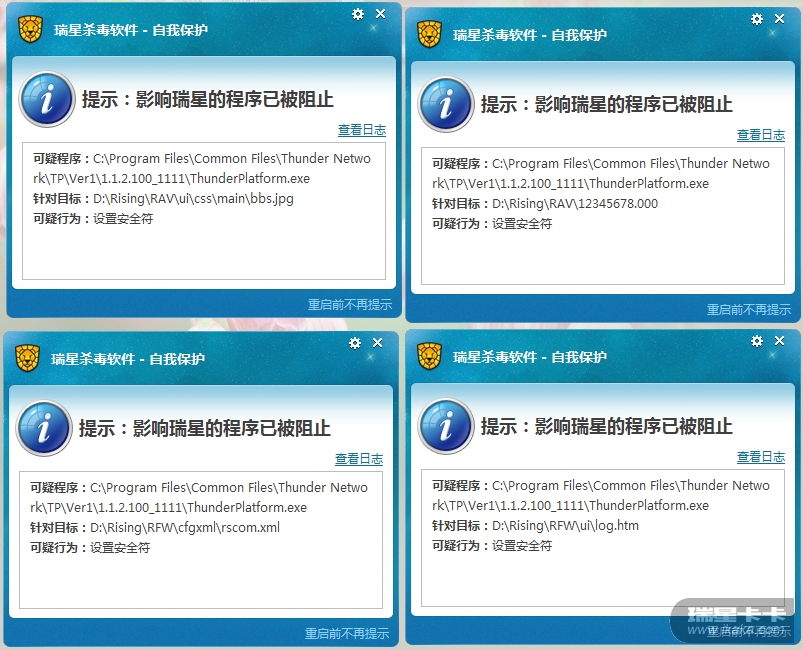Click heading 提示:影响瑞星的程序已被阻止 in rscom.xml alert
Image resolution: width=803 pixels, height=650 pixels.
[x=204, y=428]
